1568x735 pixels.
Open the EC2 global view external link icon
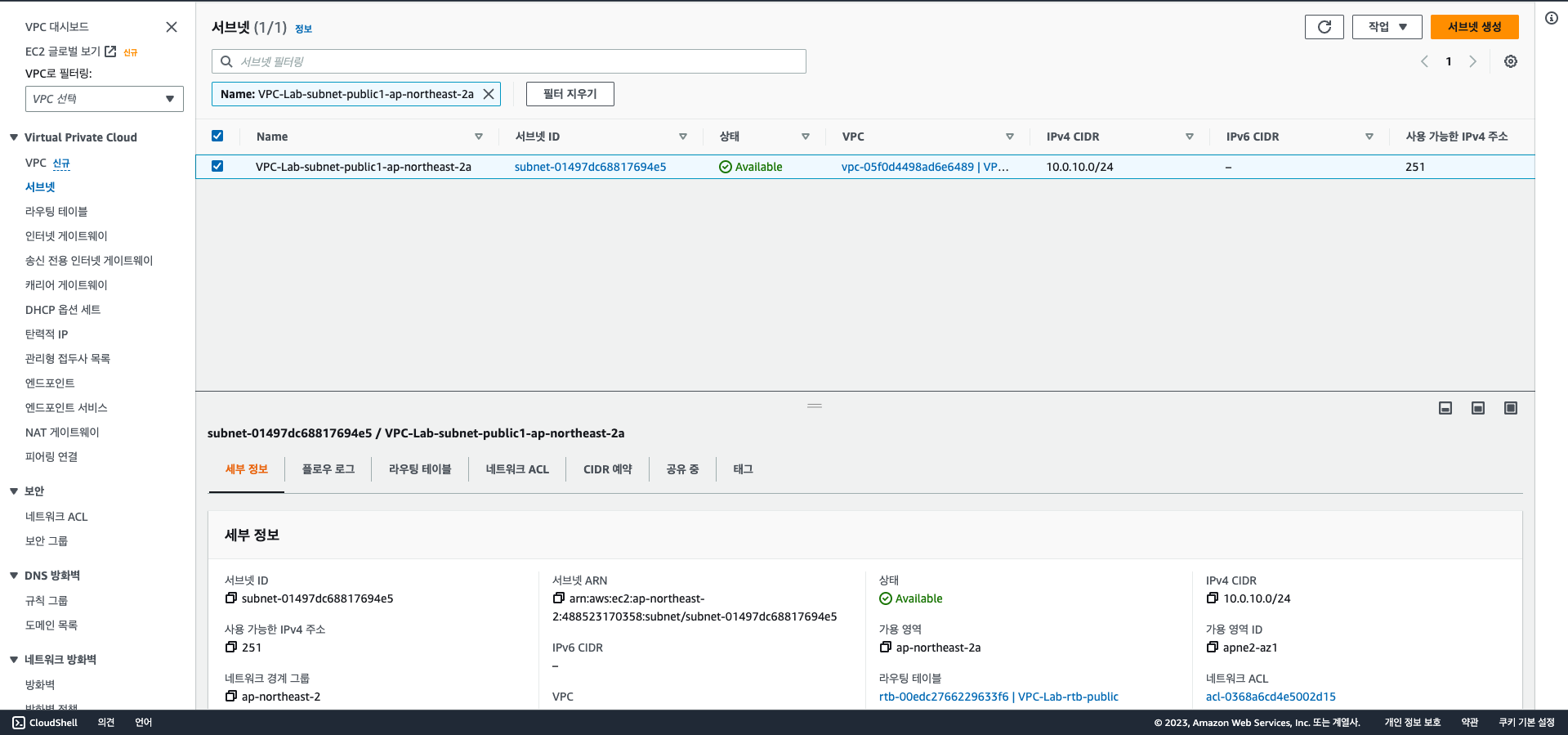[110, 52]
